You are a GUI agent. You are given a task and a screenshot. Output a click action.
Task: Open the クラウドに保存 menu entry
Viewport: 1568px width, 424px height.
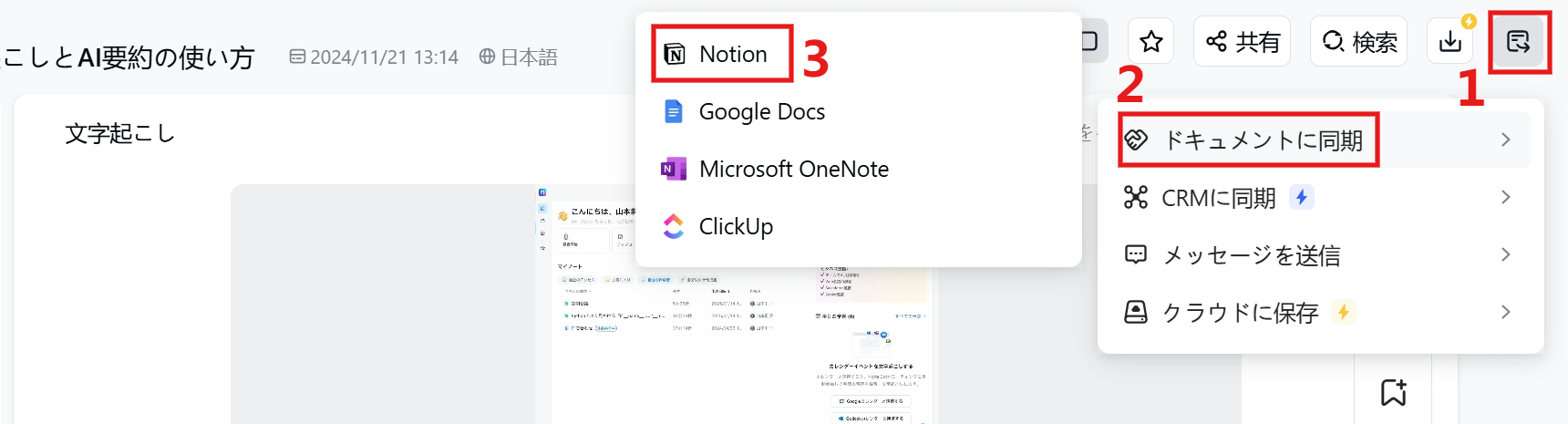pos(1320,313)
